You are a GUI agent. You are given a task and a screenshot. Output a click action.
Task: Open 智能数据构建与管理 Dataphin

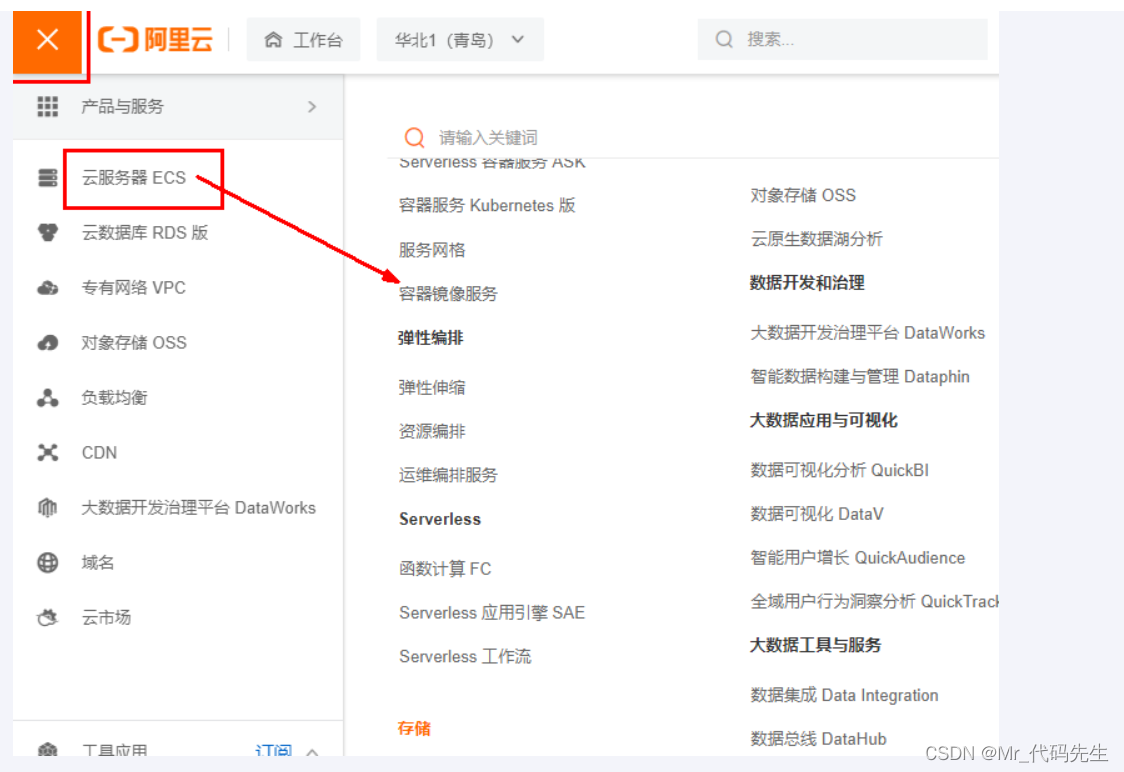coord(859,377)
